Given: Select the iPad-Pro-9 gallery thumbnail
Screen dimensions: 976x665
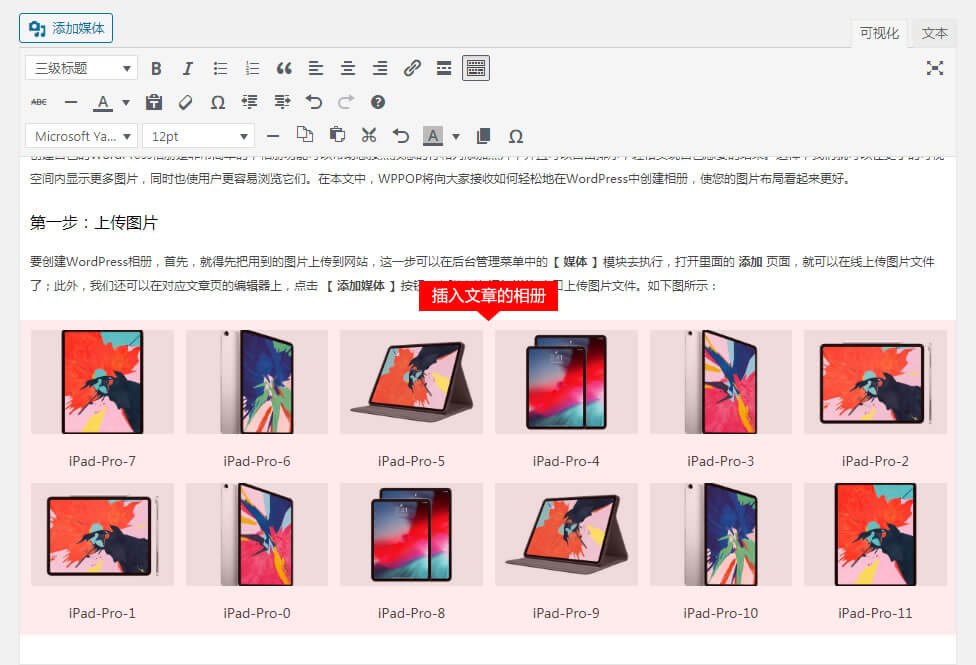Looking at the screenshot, I should (566, 535).
